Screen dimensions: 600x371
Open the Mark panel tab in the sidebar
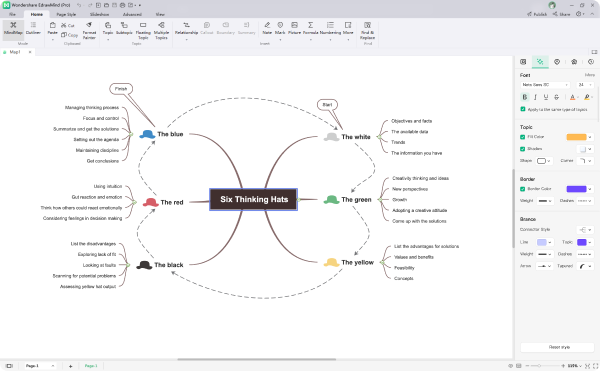click(x=557, y=62)
